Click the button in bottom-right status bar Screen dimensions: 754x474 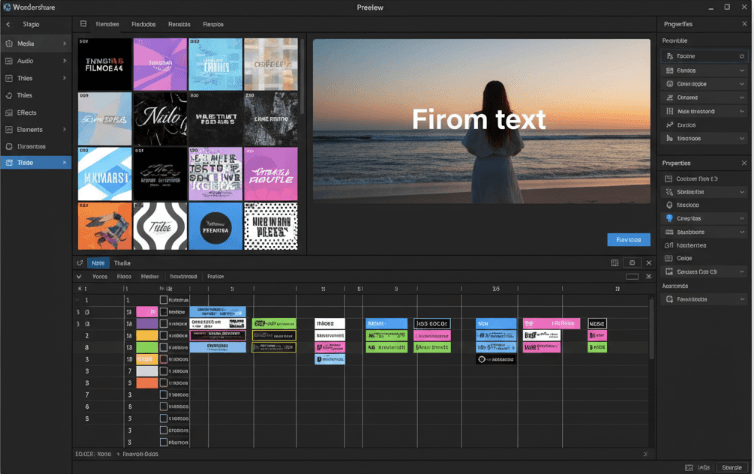coord(732,467)
